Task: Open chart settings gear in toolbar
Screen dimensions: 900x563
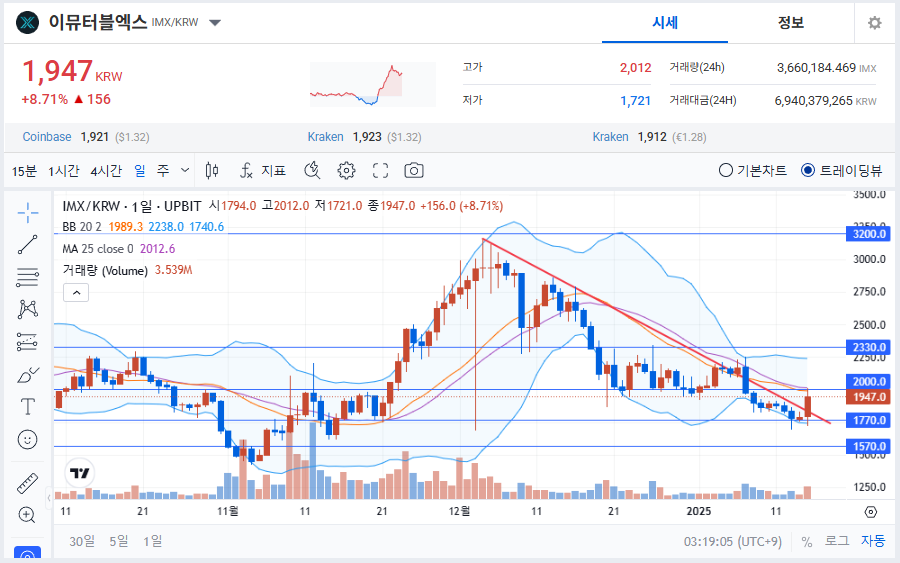Action: [x=346, y=170]
